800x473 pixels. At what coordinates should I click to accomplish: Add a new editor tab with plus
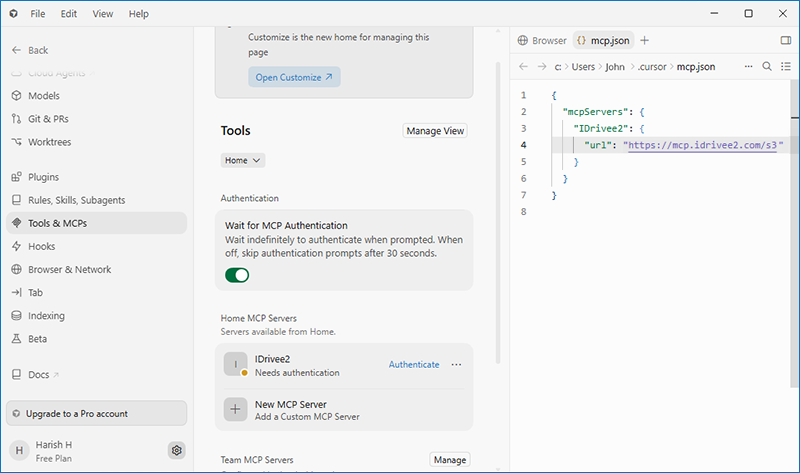pyautogui.click(x=644, y=40)
